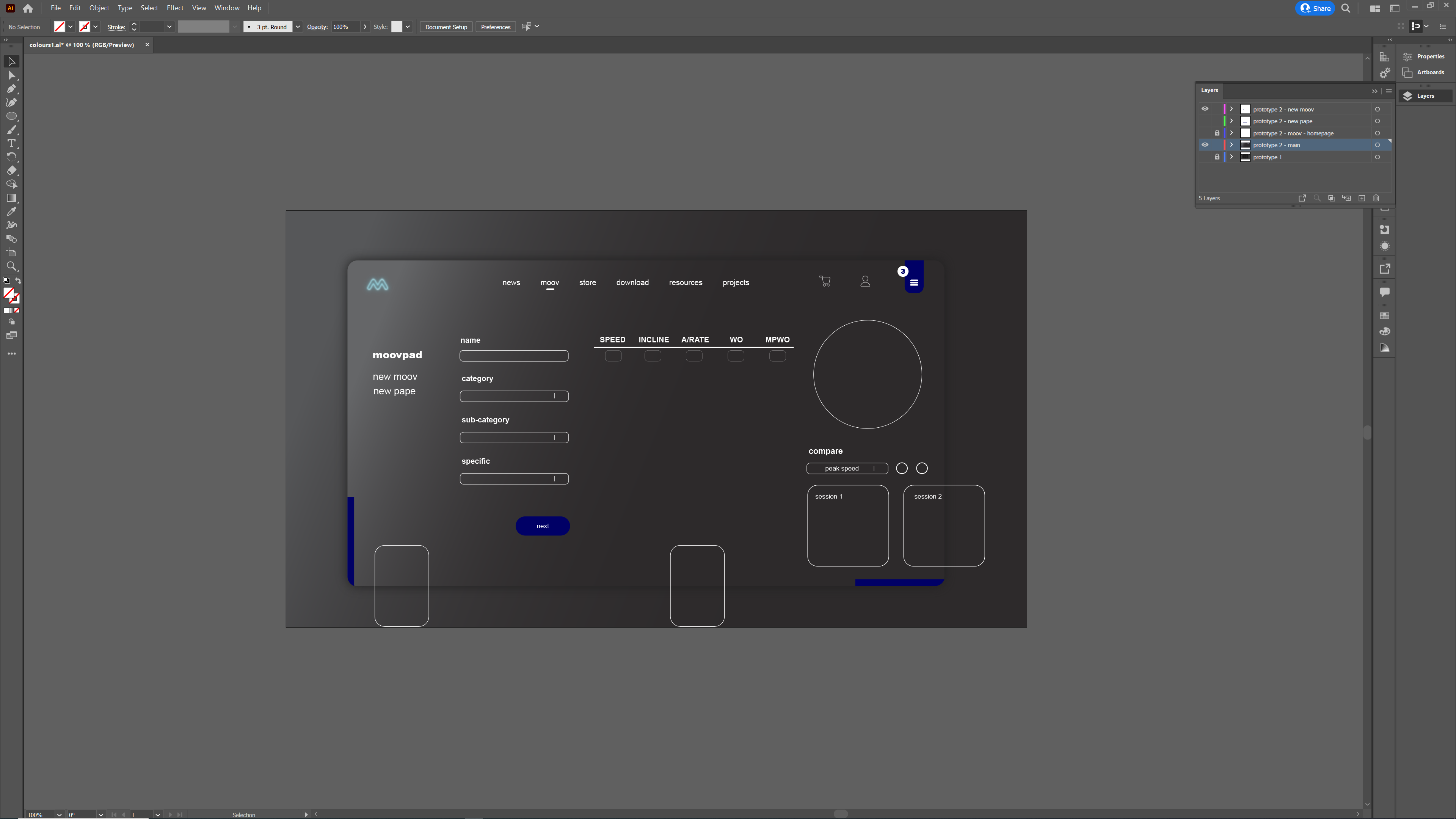The image size is (1456, 819).
Task: Open the Style dropdown arrow
Action: 408,27
